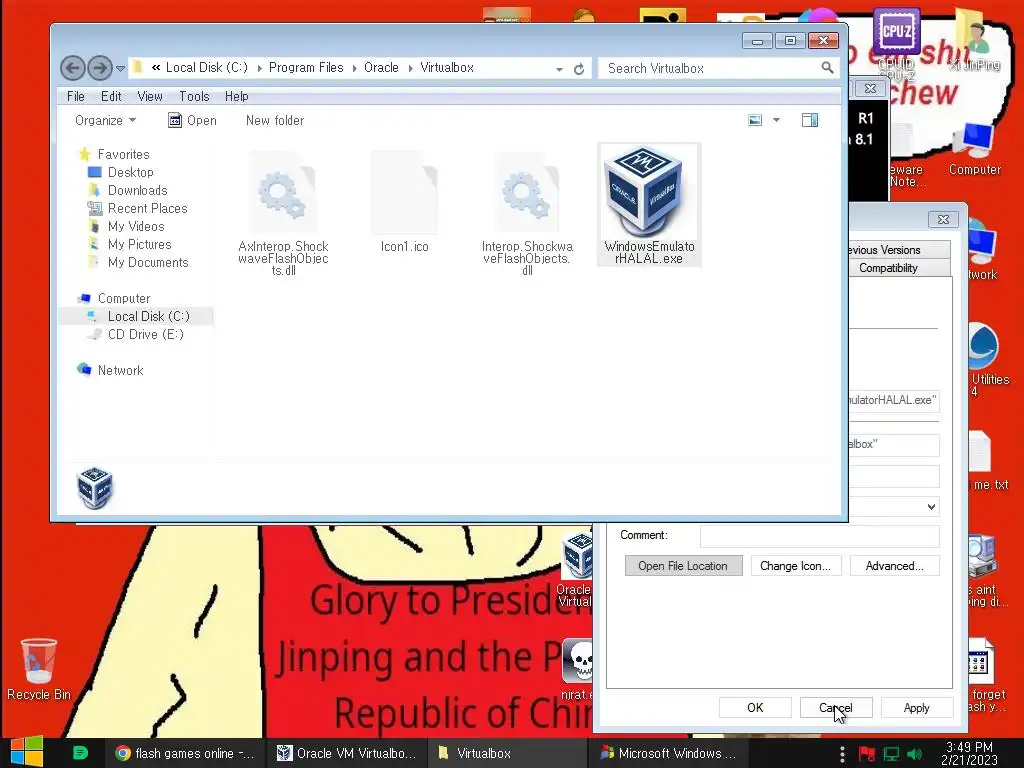Open the CPUID CPU-Z desktop icon

point(896,42)
